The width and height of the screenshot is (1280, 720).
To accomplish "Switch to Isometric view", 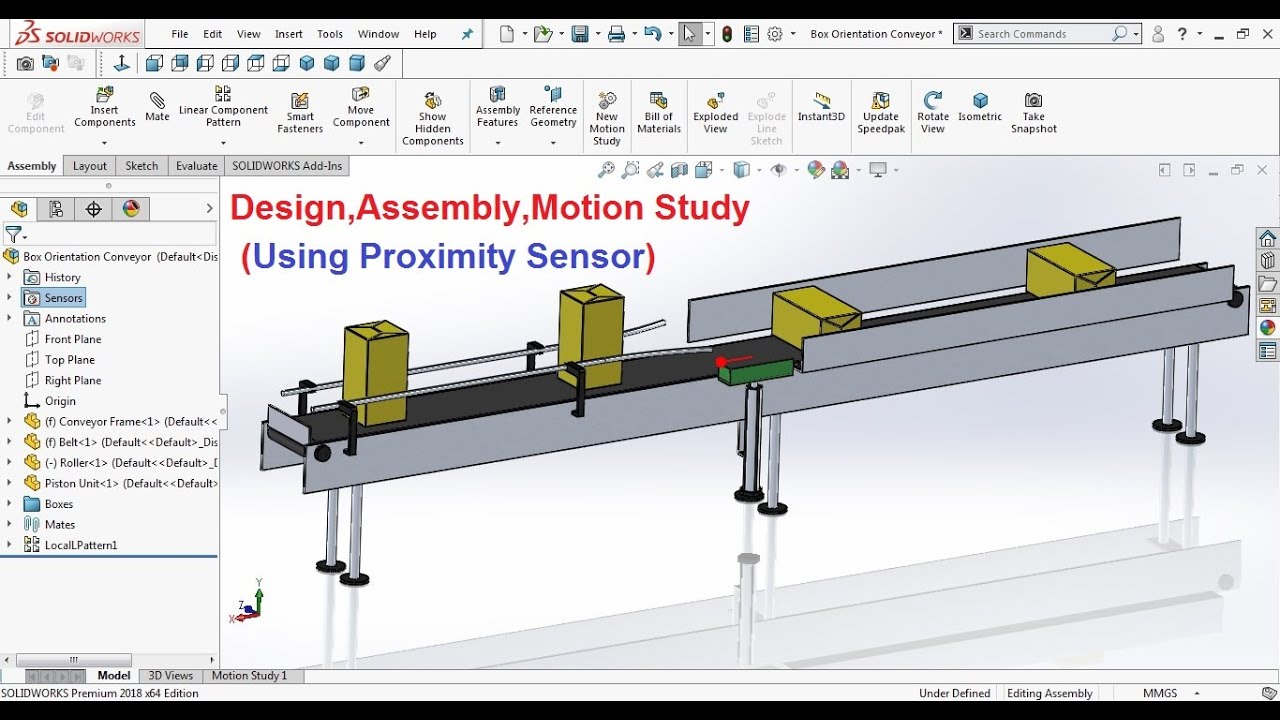I will (x=980, y=107).
